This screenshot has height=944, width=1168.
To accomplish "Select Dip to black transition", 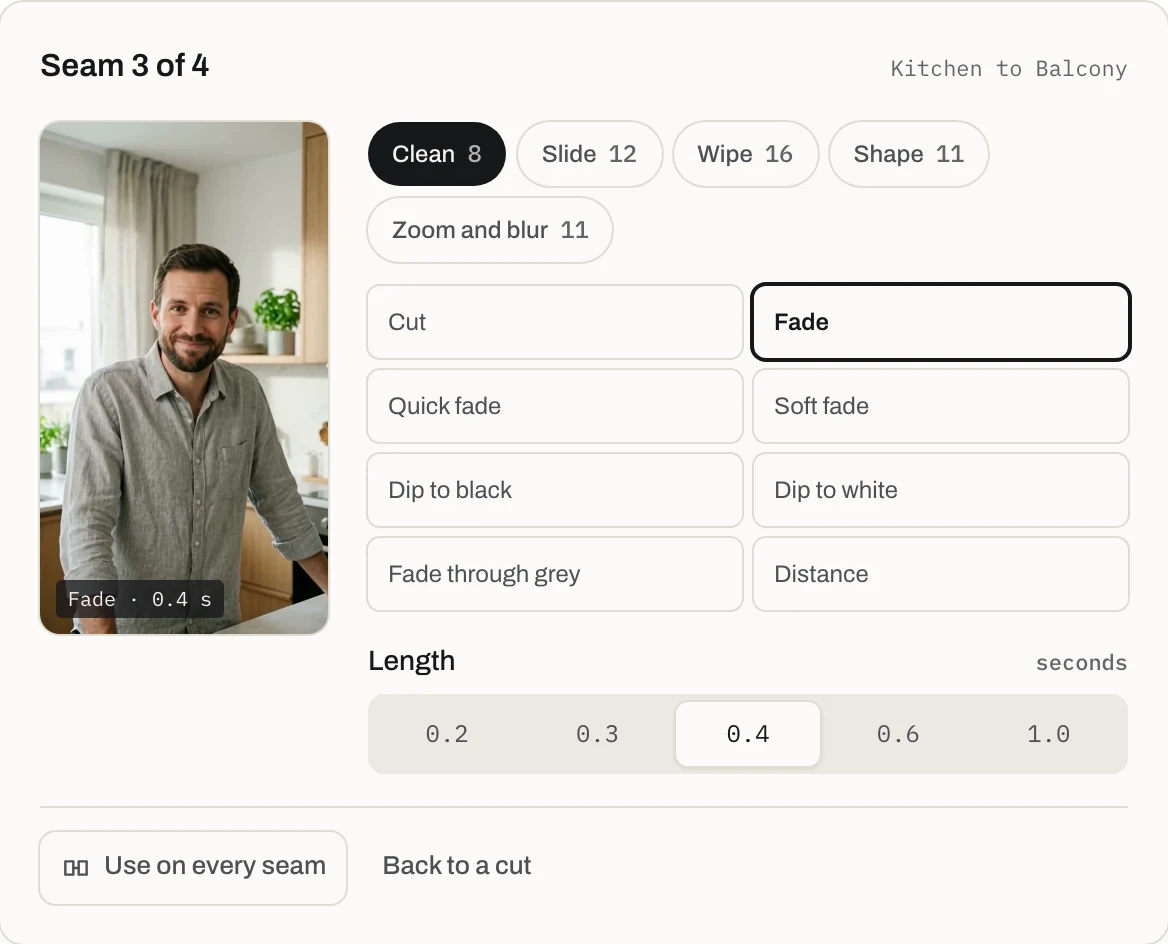I will [x=555, y=490].
